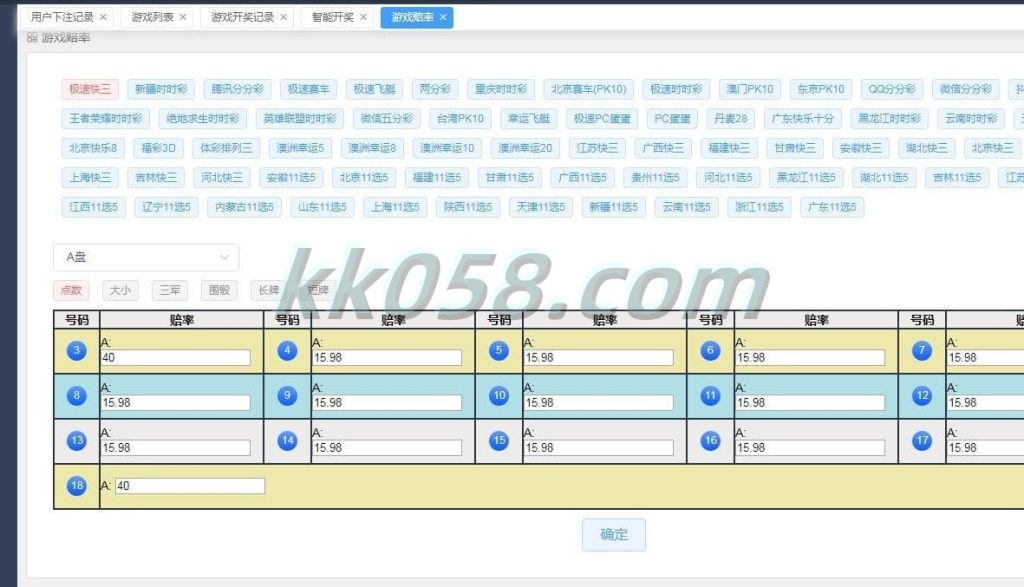Image resolution: width=1024 pixels, height=587 pixels.
Task: Click the blue number 11 ball
Action: pyautogui.click(x=711, y=396)
